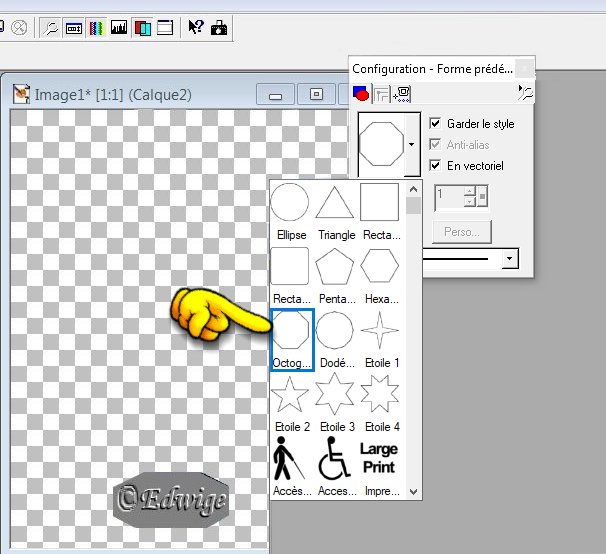Select the Etoile 4 star shape
Screen dimensions: 606x554
click(380, 404)
